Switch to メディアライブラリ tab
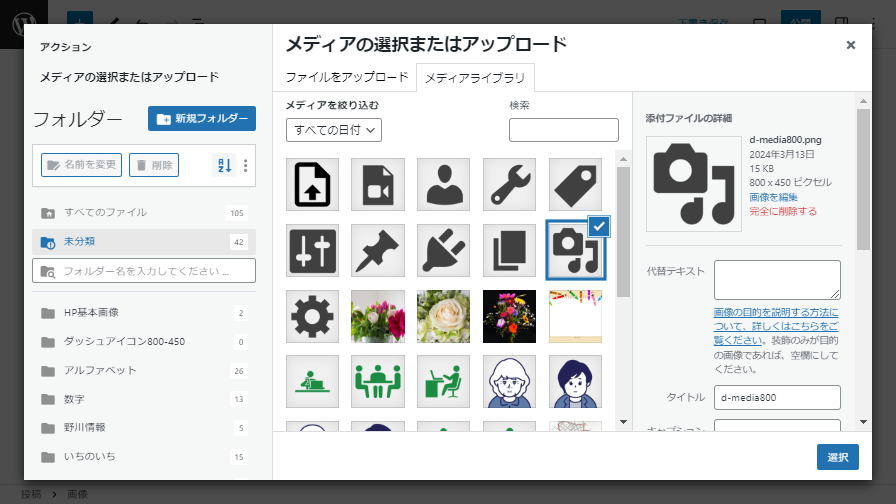 (476, 77)
